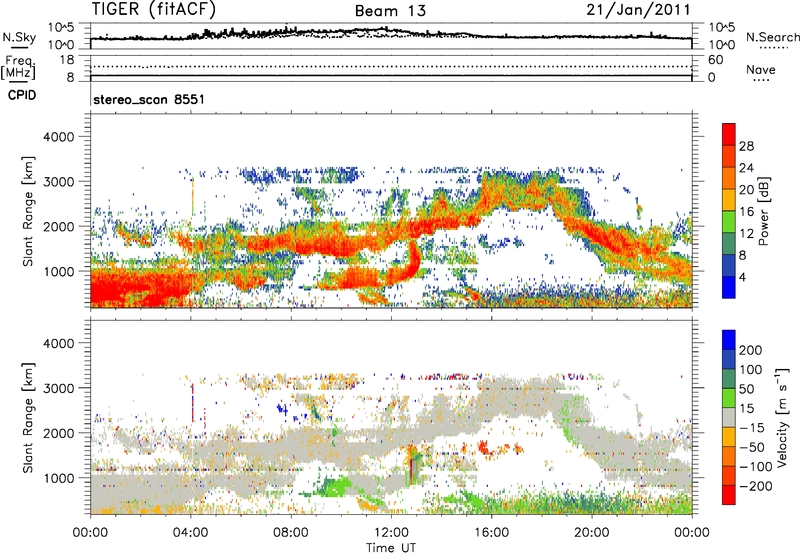
Task: Click the 4 label on Power colorbar
Action: point(743,277)
